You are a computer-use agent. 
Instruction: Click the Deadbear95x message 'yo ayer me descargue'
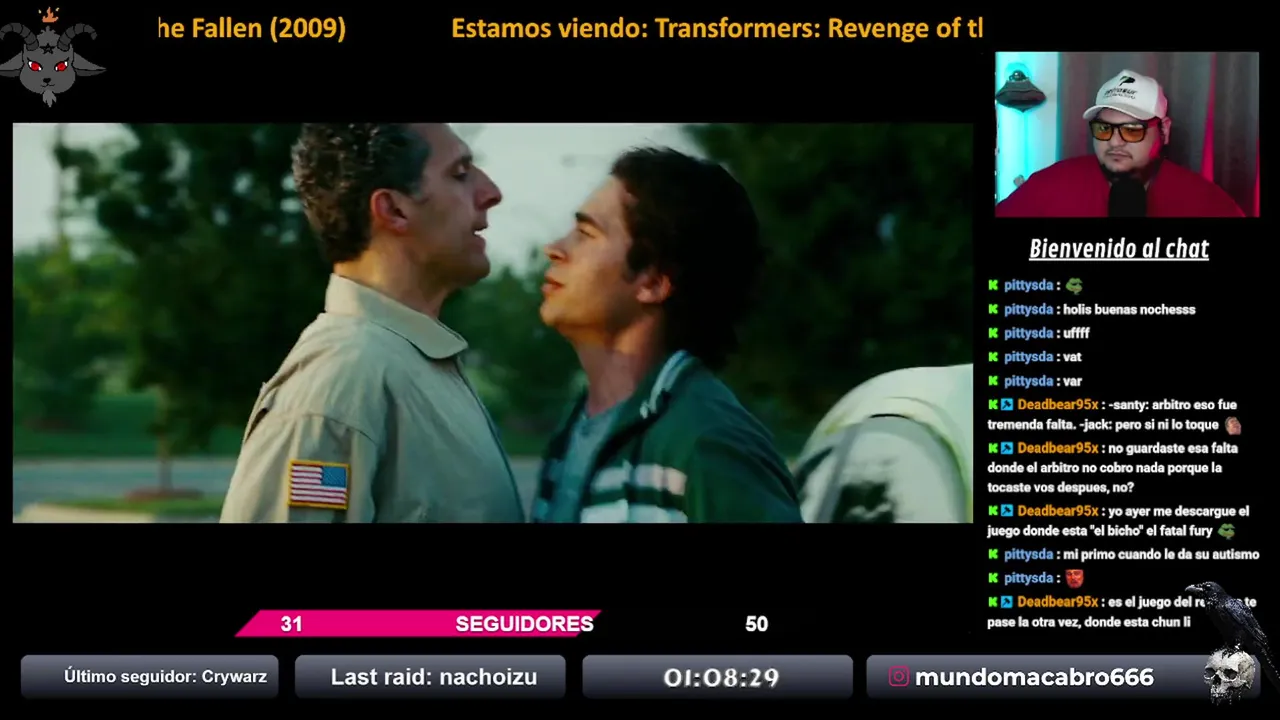click(x=1118, y=521)
